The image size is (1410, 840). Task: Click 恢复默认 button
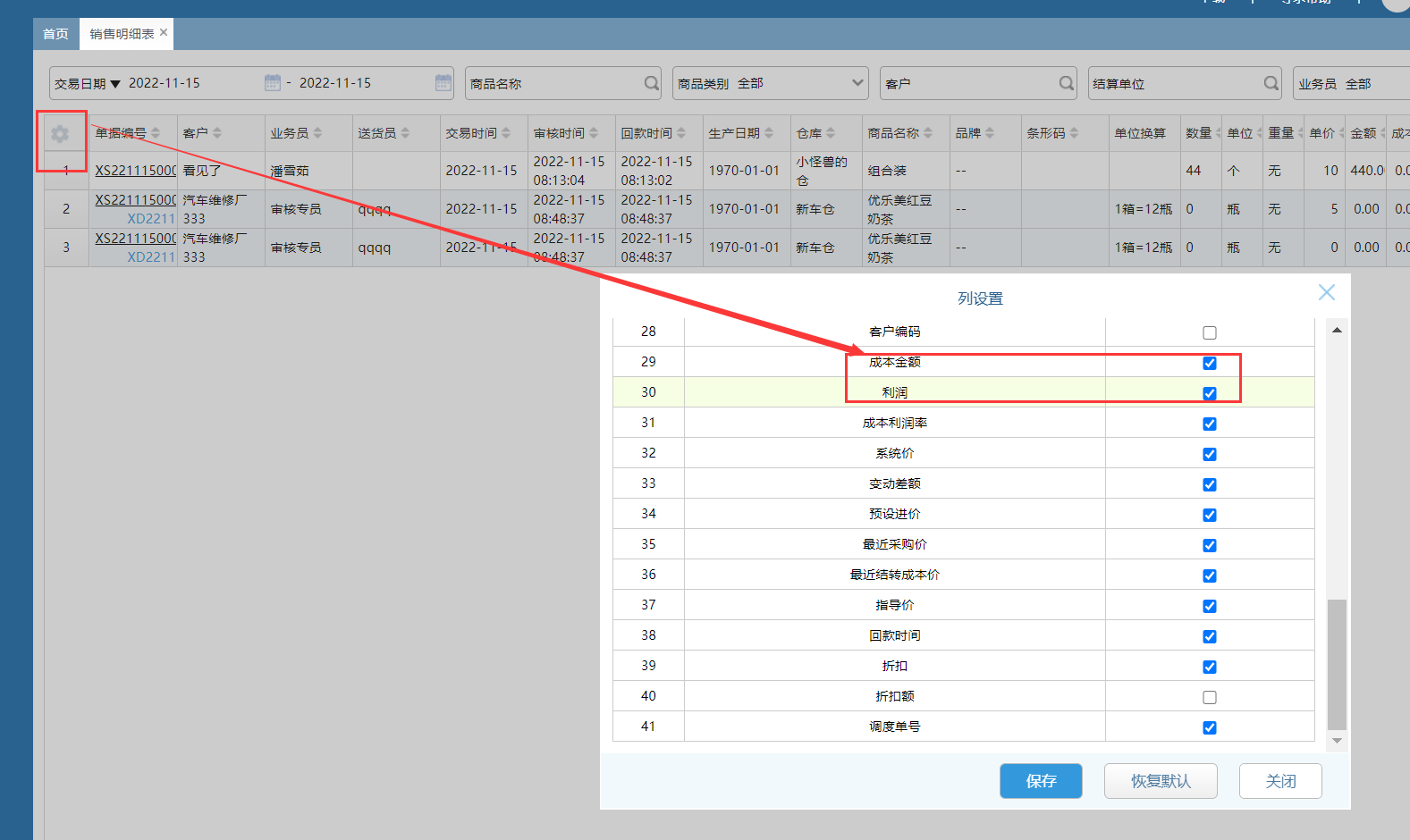pyautogui.click(x=1161, y=781)
